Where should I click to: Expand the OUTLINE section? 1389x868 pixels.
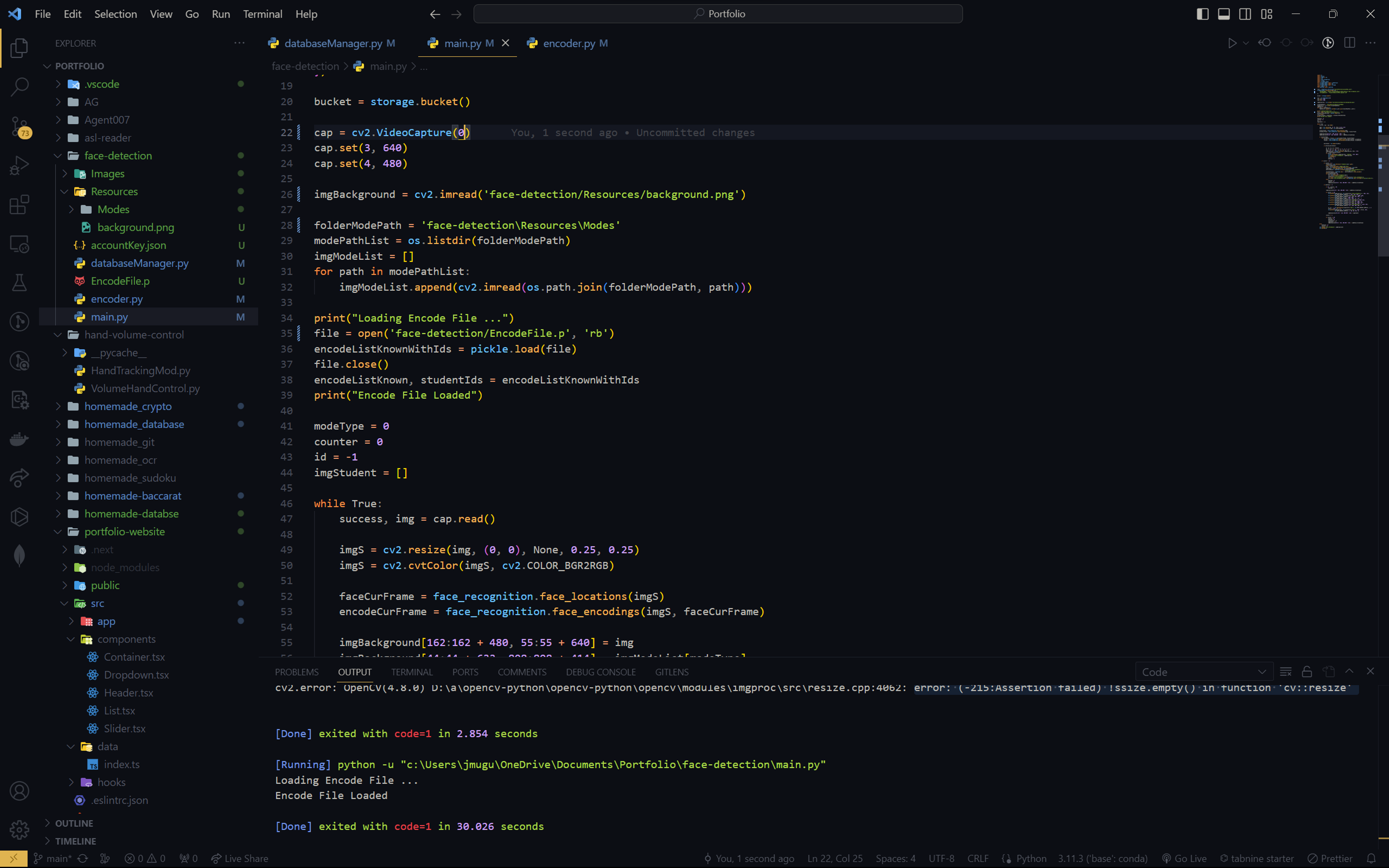click(148, 823)
